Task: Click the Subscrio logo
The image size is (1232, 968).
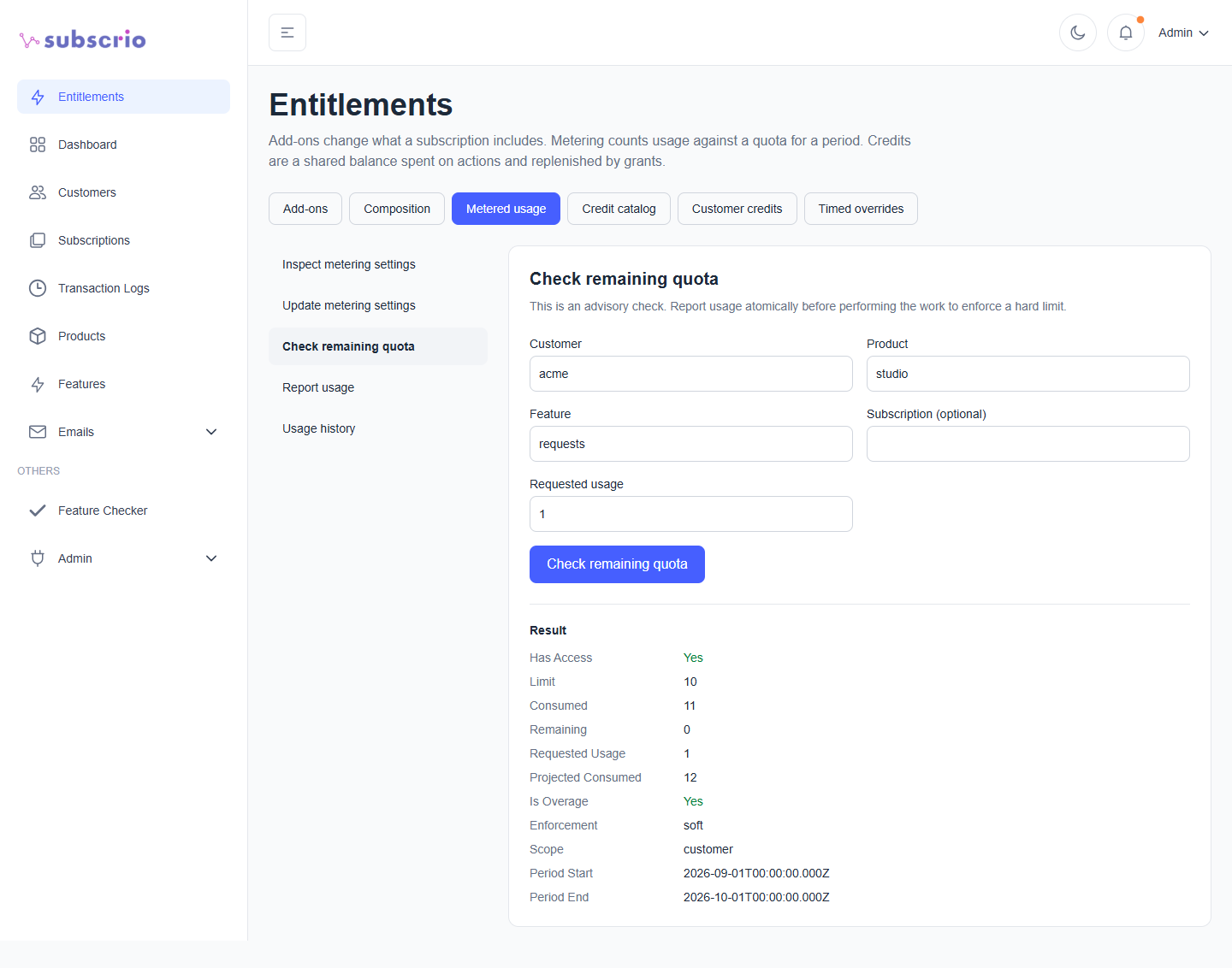Action: click(x=83, y=39)
